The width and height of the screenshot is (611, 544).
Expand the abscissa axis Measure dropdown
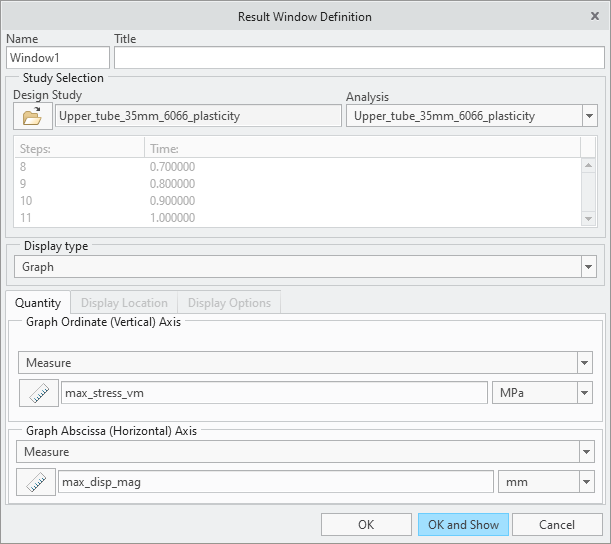[584, 452]
